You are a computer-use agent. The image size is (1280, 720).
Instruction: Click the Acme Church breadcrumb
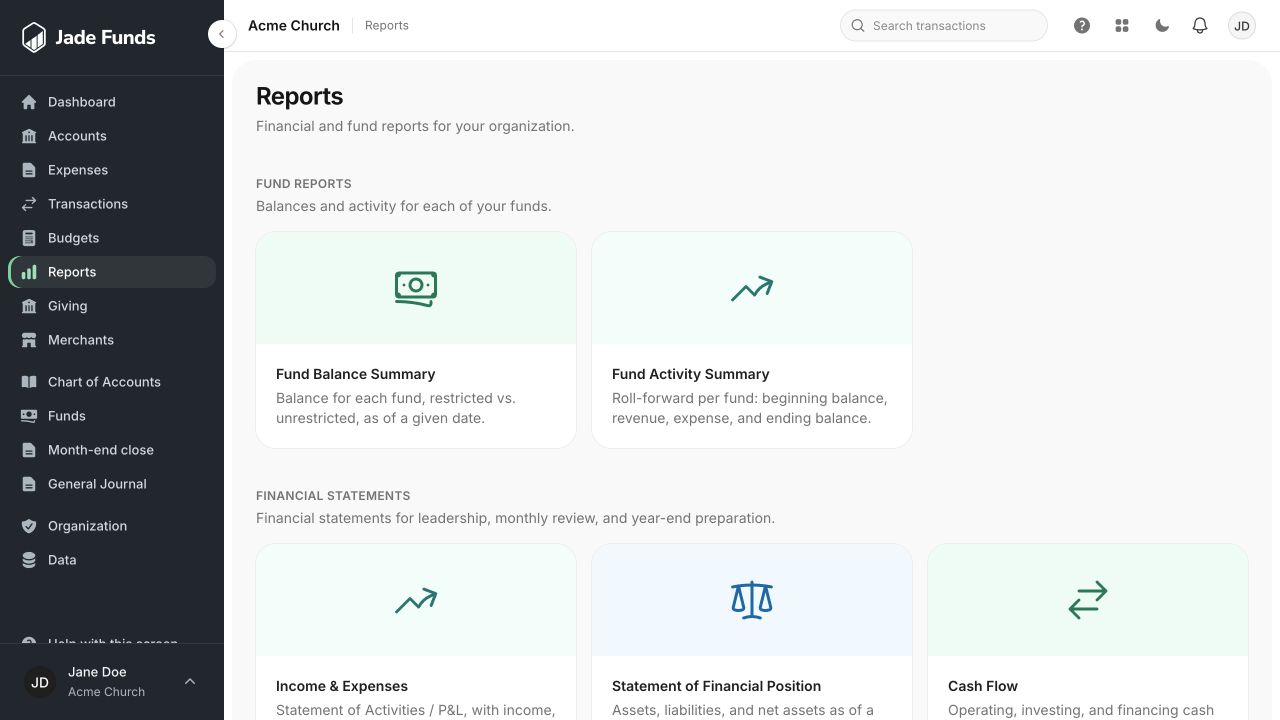(x=294, y=26)
